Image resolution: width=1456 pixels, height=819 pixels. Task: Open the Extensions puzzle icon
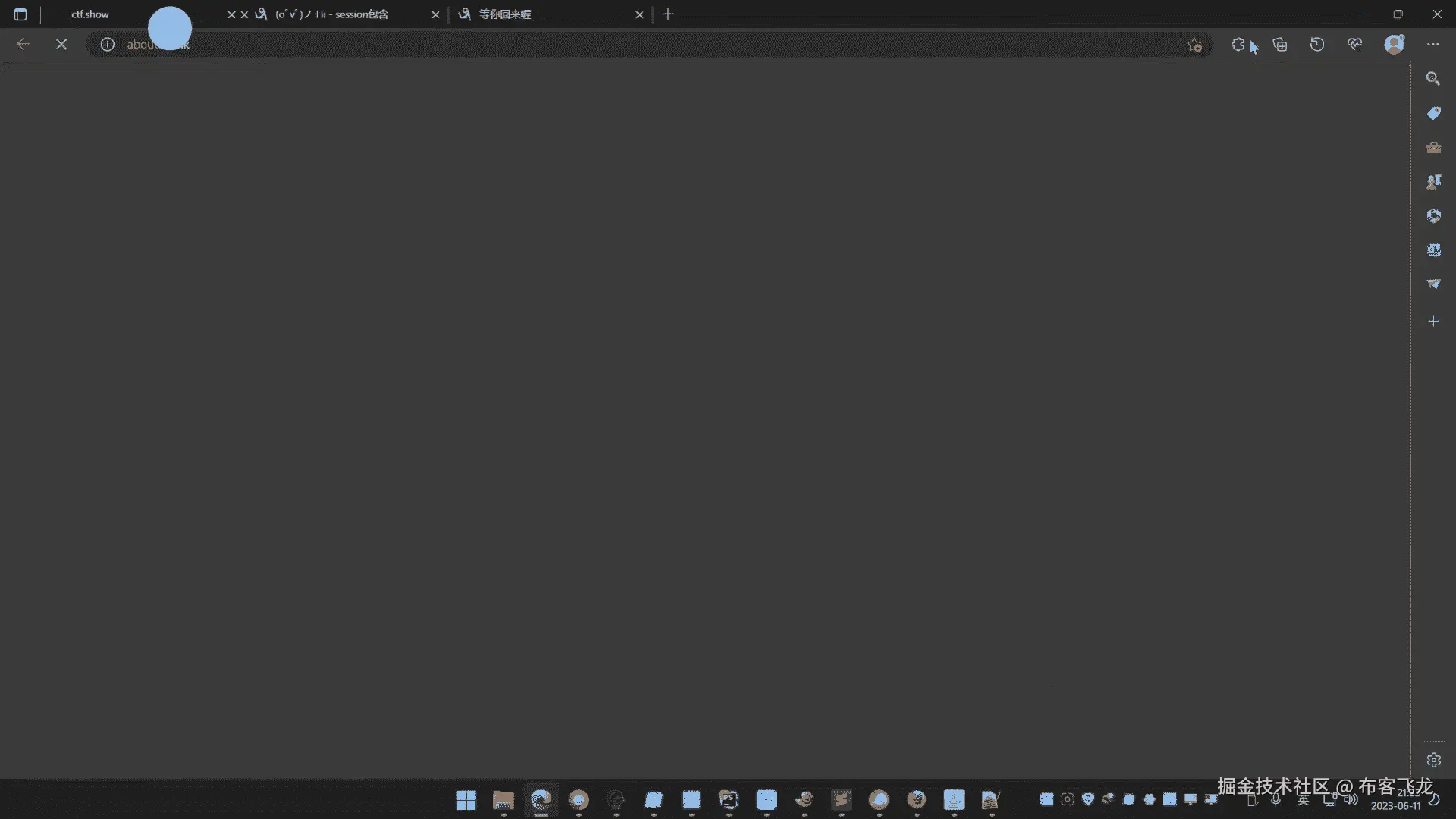coord(1238,45)
